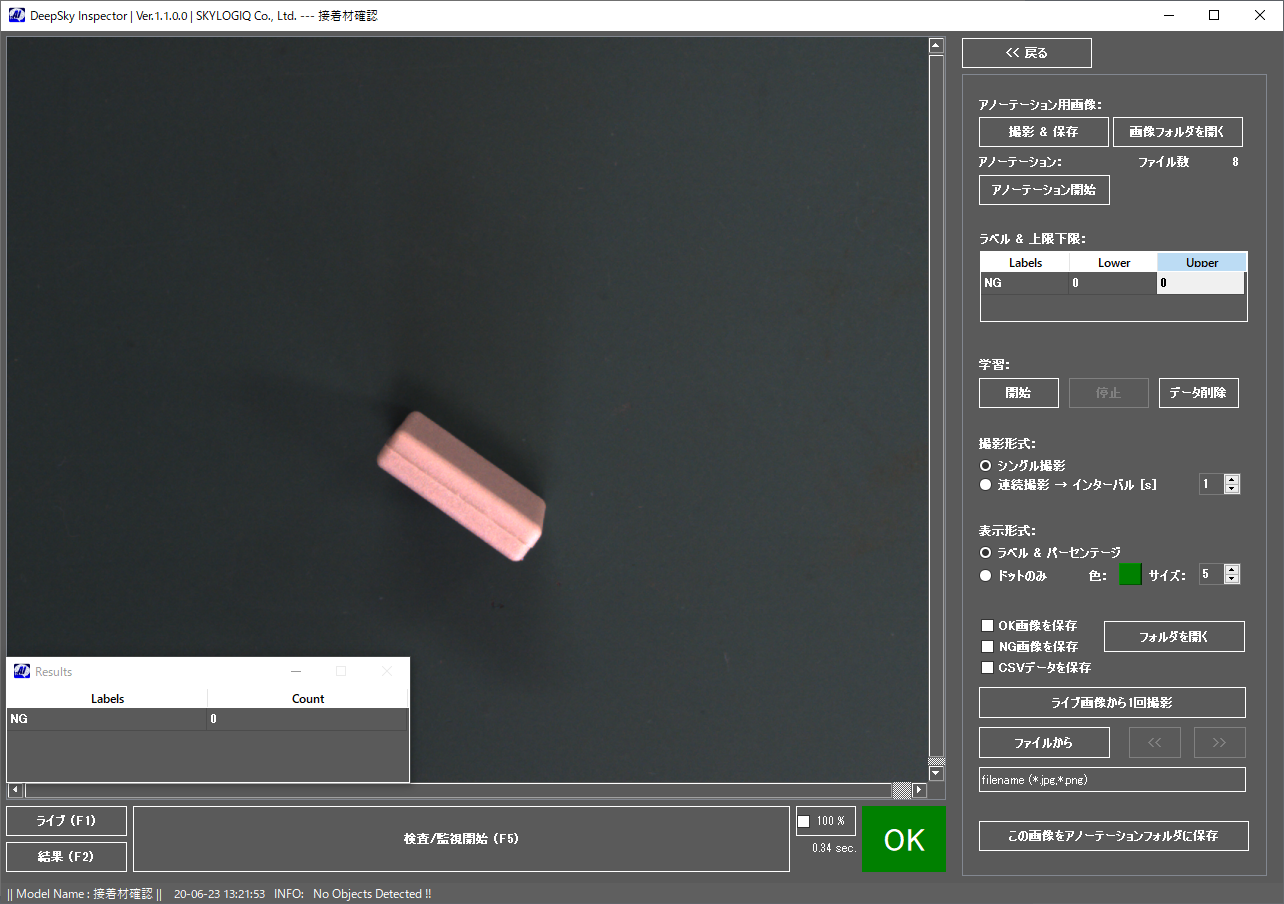Click ライブ画像から1回撮影 button
This screenshot has height=904, width=1284.
(1112, 703)
